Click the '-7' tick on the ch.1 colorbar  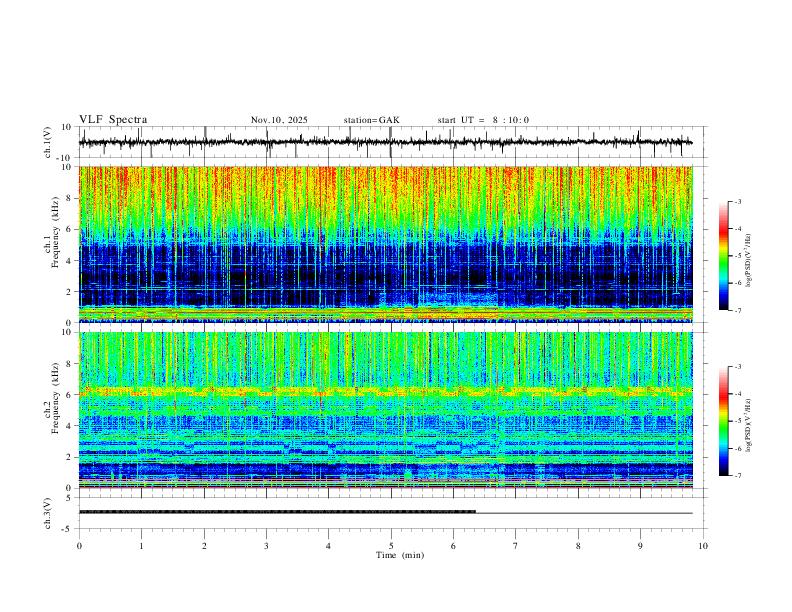tap(738, 310)
